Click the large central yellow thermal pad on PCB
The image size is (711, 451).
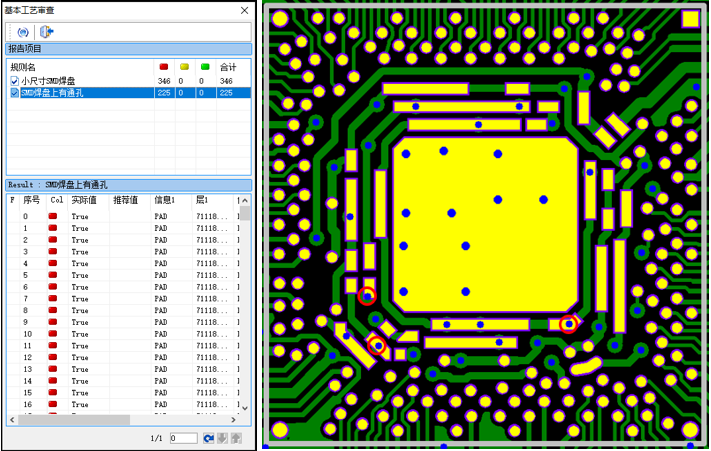click(x=485, y=224)
